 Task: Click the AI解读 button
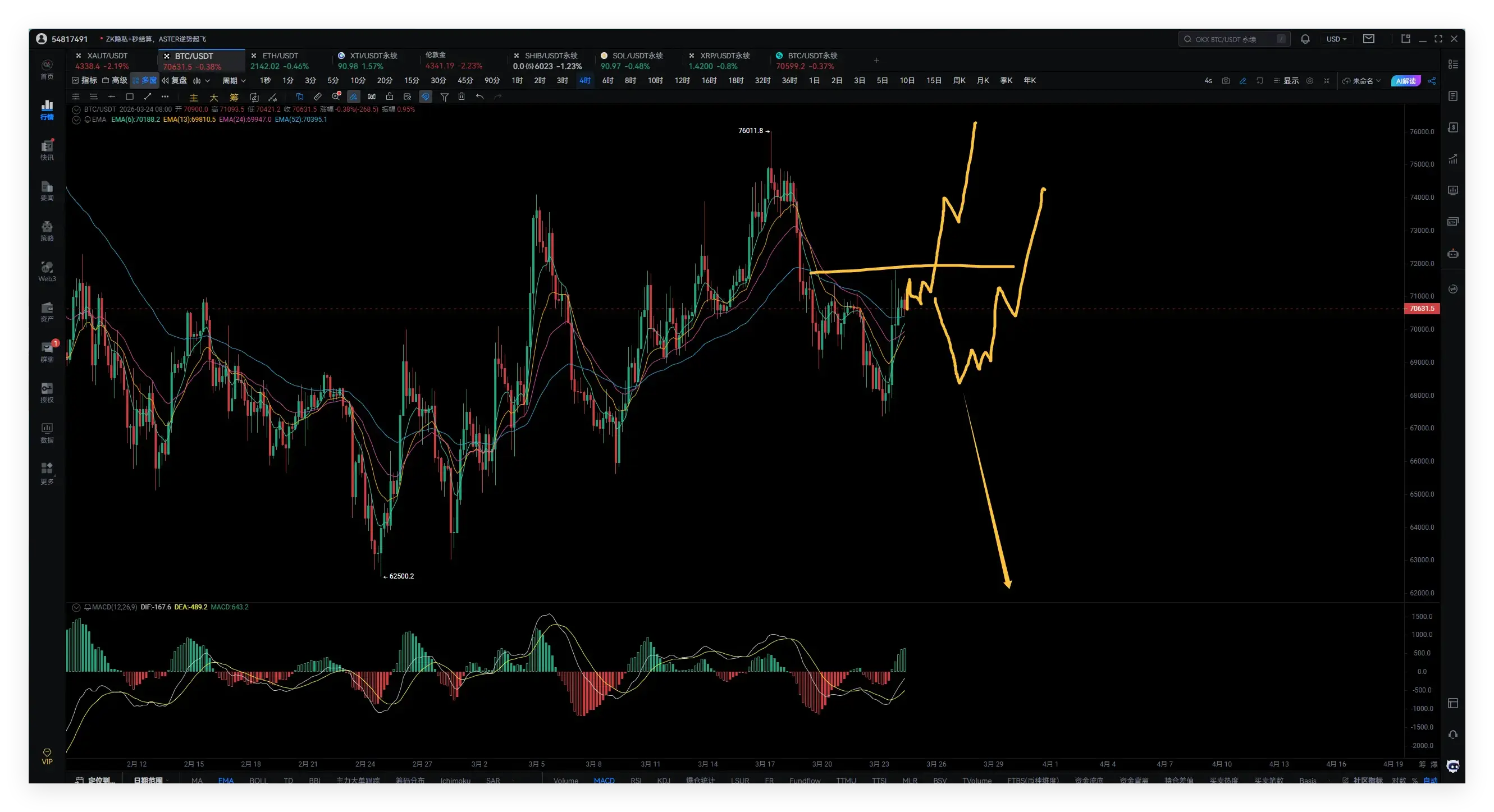[x=1405, y=81]
